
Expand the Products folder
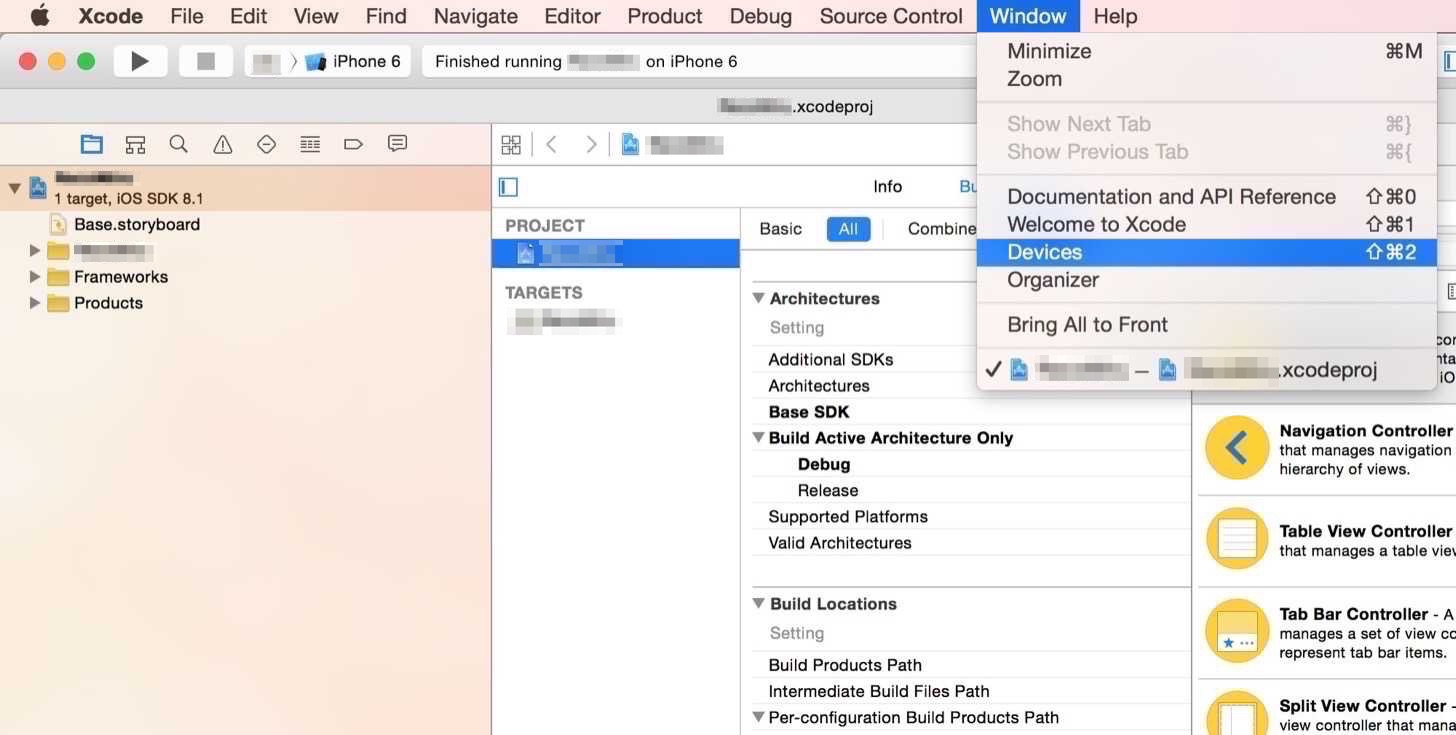coord(35,303)
